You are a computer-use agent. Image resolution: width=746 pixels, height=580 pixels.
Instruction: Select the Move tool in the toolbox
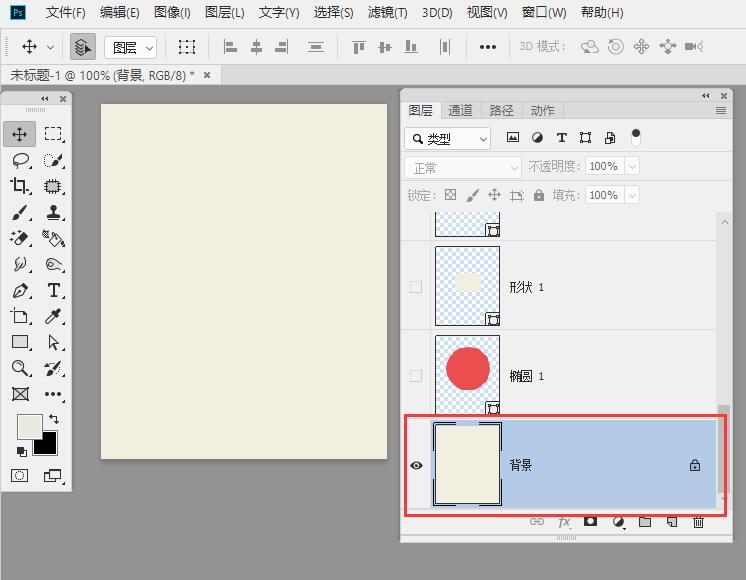click(x=20, y=134)
